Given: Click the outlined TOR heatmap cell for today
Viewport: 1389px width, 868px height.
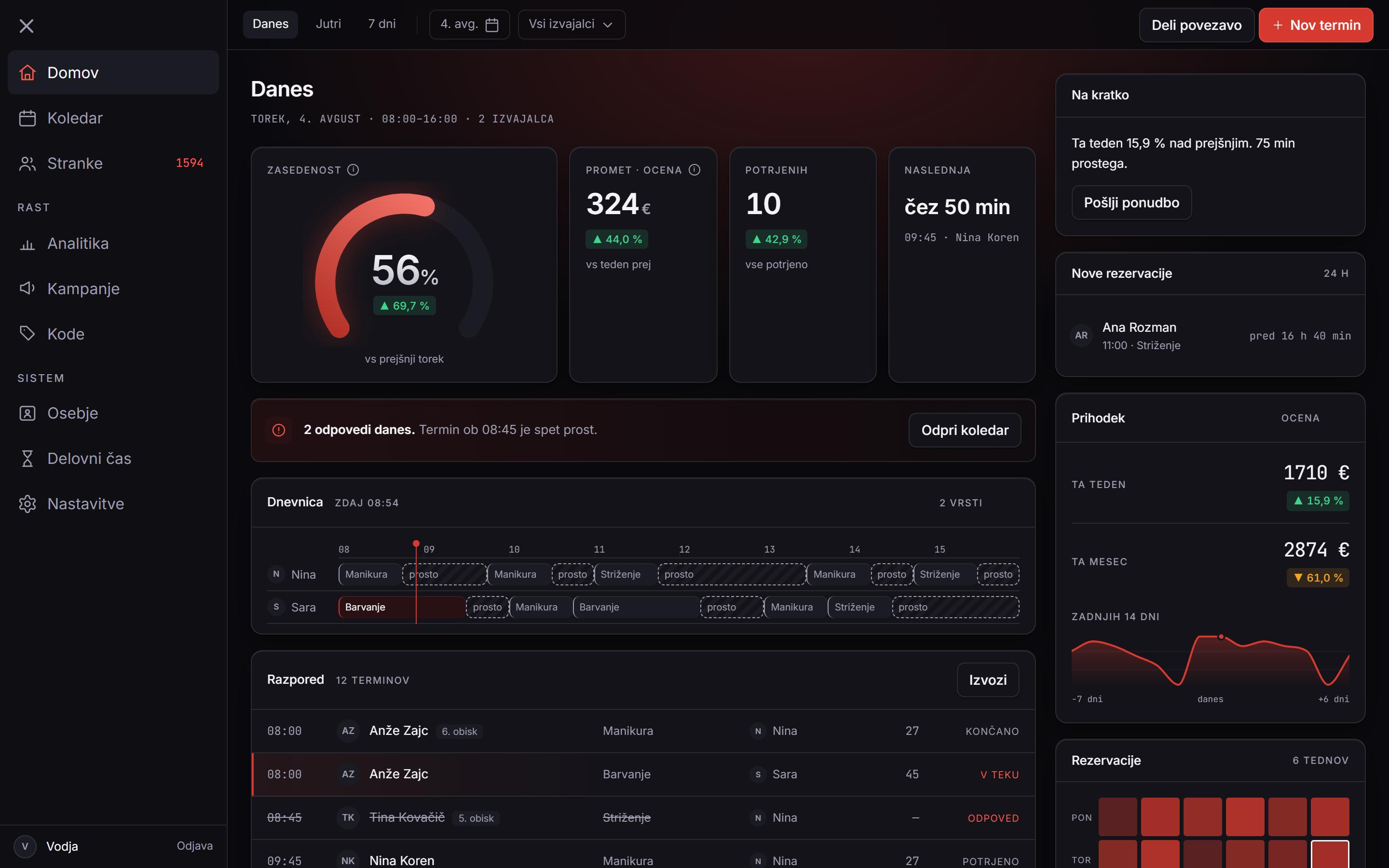Looking at the screenshot, I should coord(1330,854).
